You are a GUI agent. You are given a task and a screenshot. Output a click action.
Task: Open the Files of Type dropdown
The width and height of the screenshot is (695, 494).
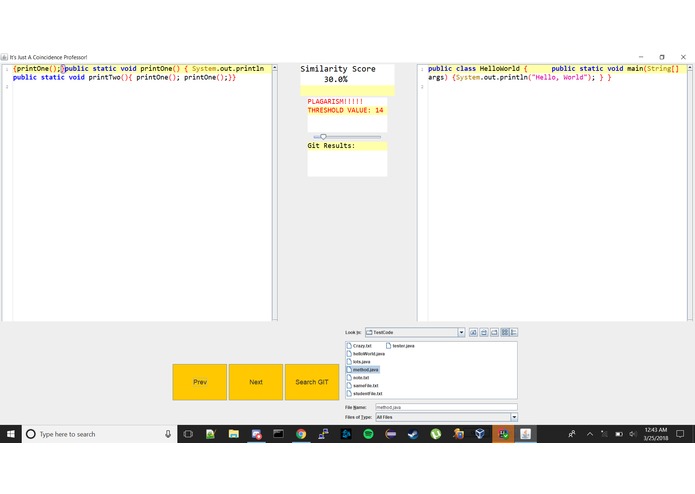514,417
